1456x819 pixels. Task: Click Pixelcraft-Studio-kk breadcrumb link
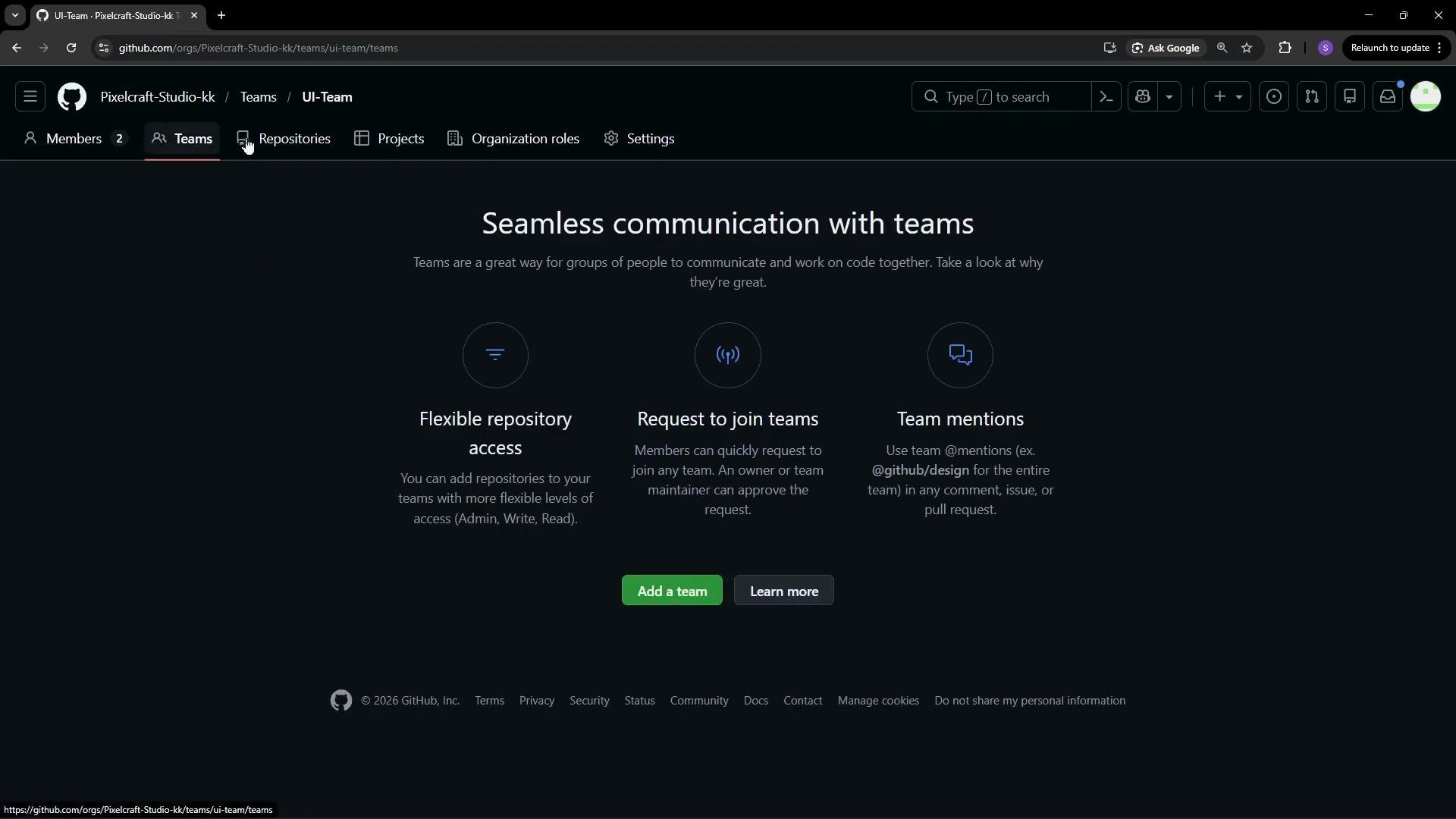pyautogui.click(x=158, y=97)
